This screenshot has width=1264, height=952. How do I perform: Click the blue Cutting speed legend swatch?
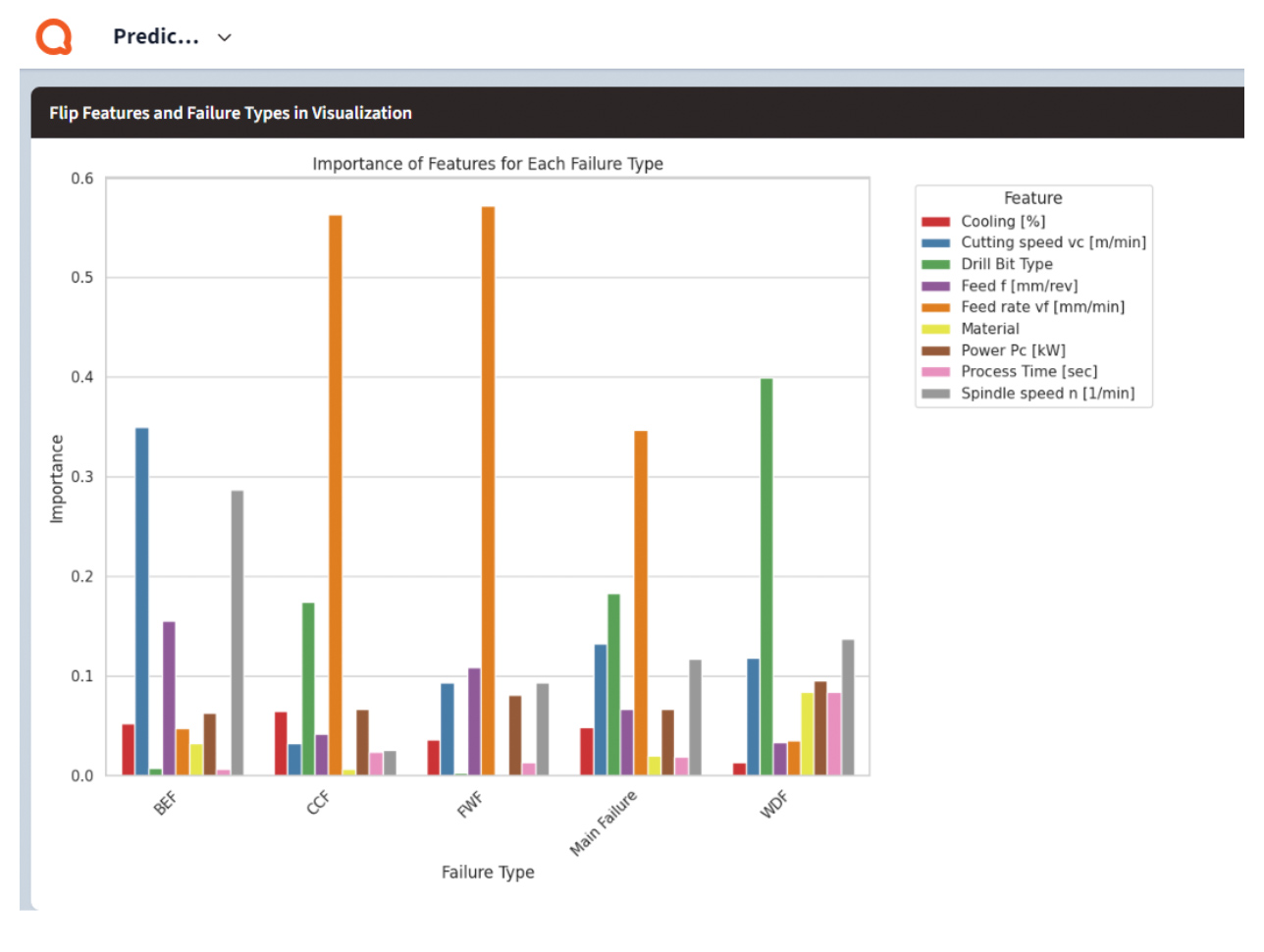[x=935, y=243]
